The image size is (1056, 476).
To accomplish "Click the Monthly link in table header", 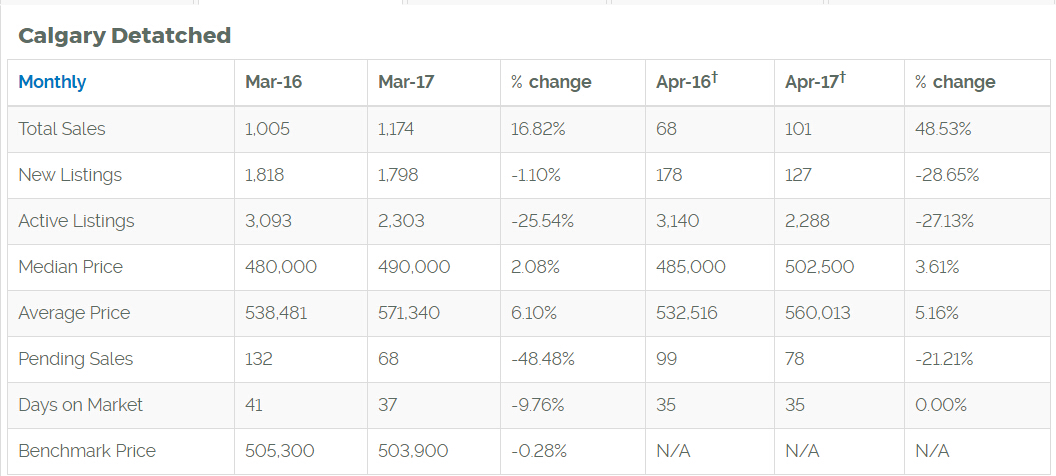I will click(52, 82).
